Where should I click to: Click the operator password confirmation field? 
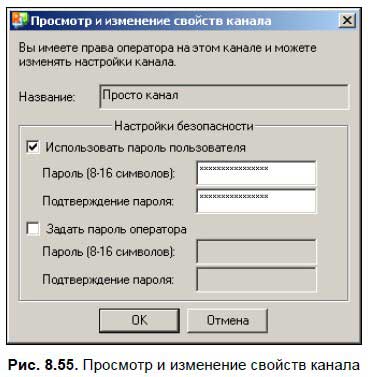pos(256,279)
